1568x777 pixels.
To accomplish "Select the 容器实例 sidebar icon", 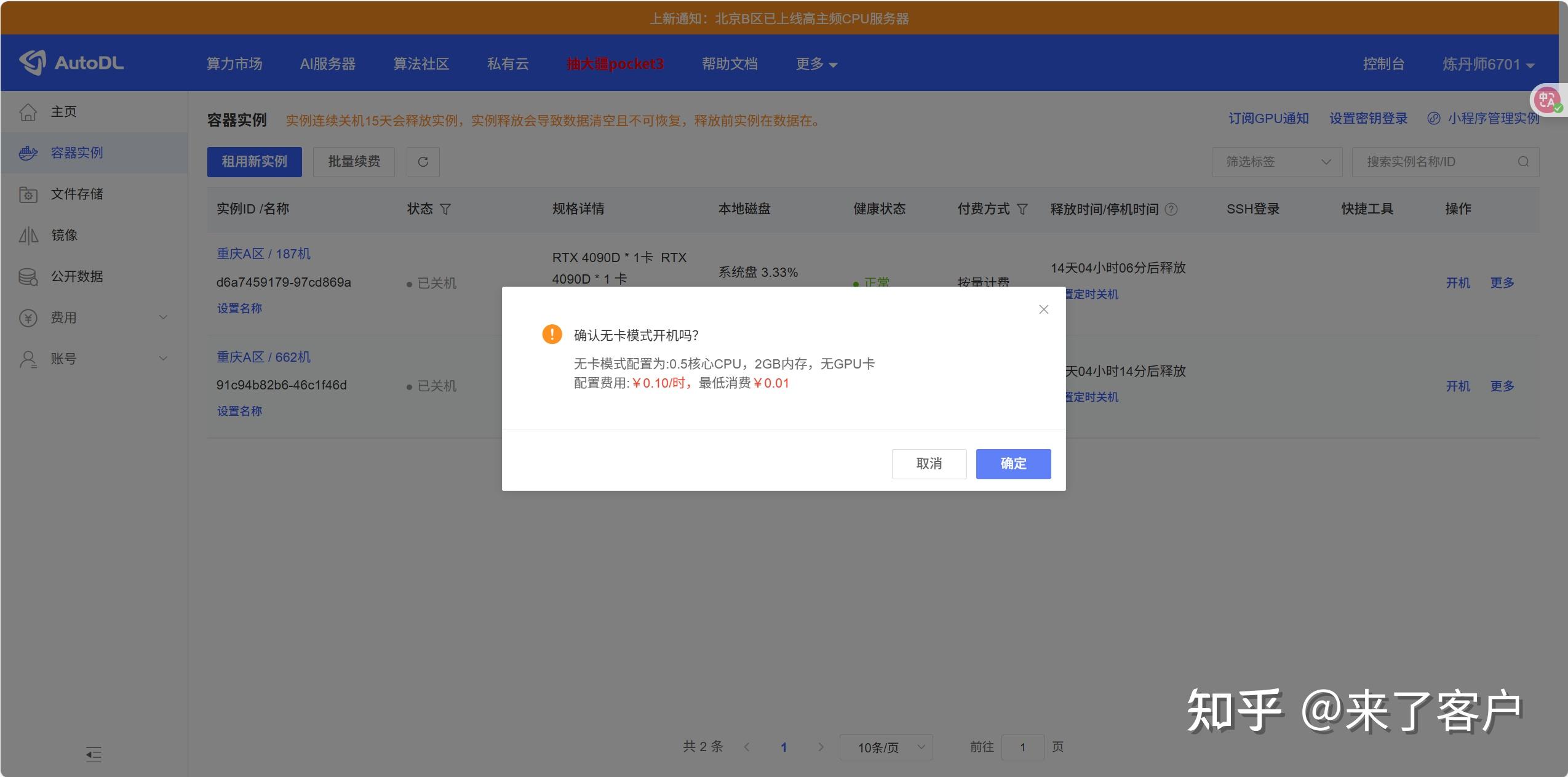I will point(28,153).
